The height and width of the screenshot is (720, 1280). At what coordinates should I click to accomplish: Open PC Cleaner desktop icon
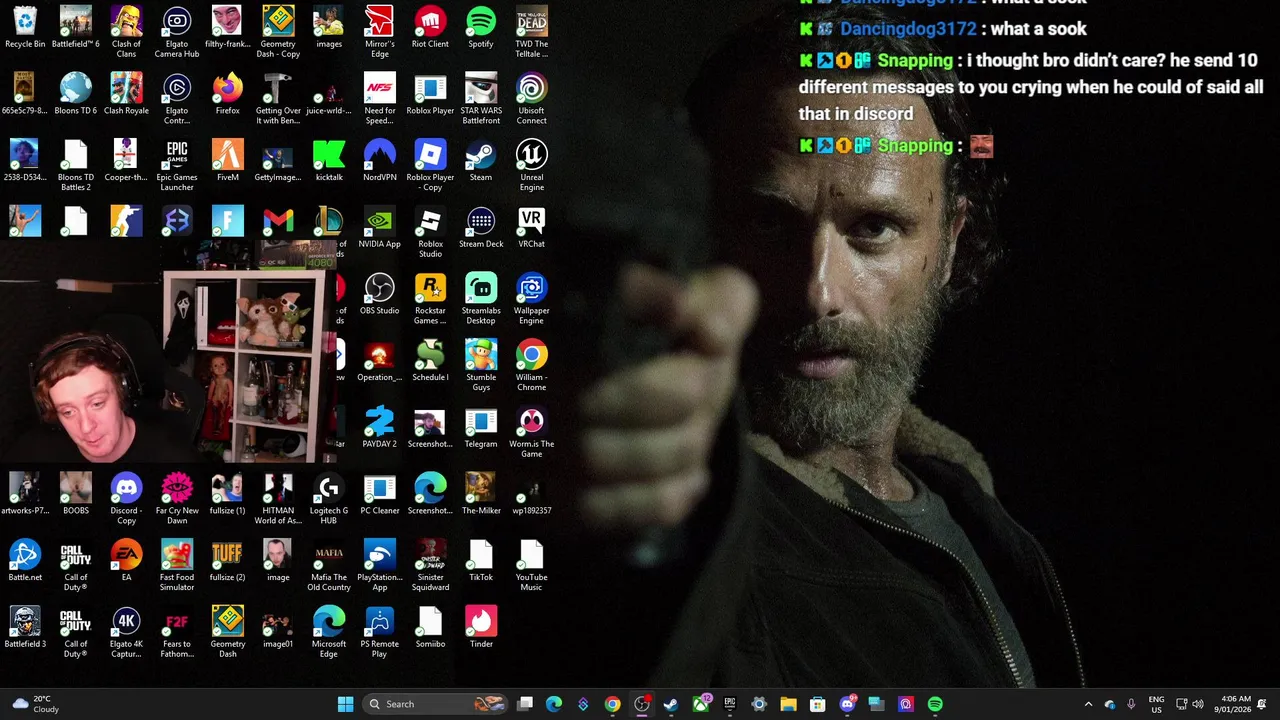coord(380,494)
